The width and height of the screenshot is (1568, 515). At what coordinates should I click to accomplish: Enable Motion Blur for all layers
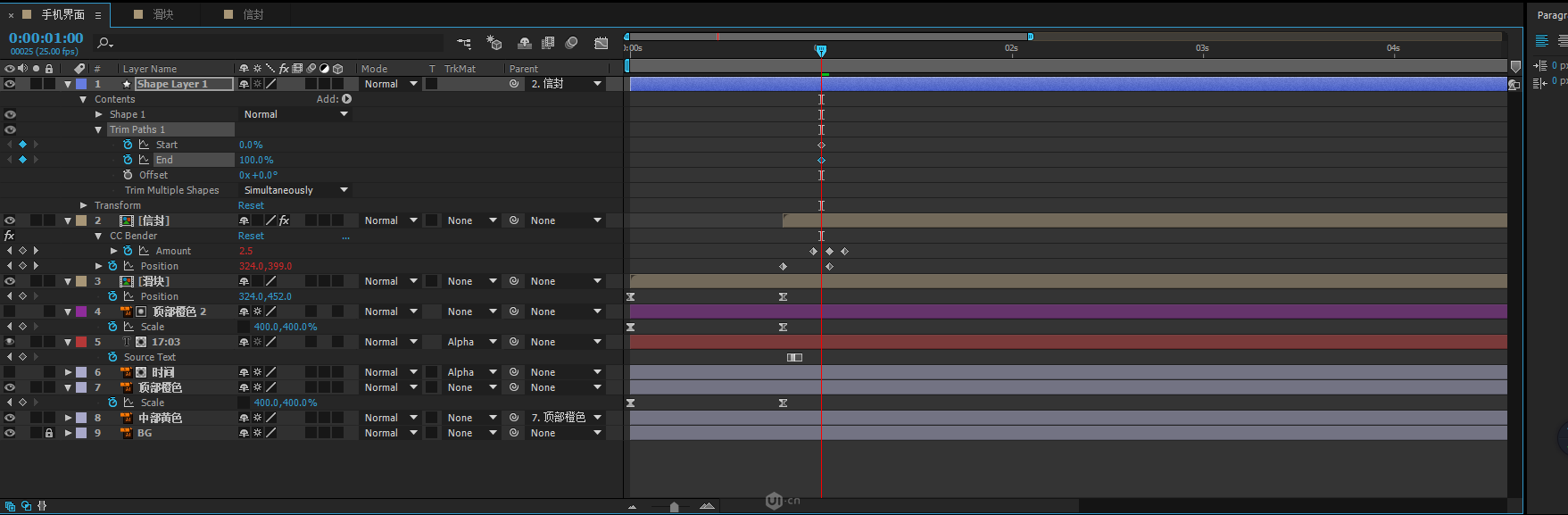[572, 43]
